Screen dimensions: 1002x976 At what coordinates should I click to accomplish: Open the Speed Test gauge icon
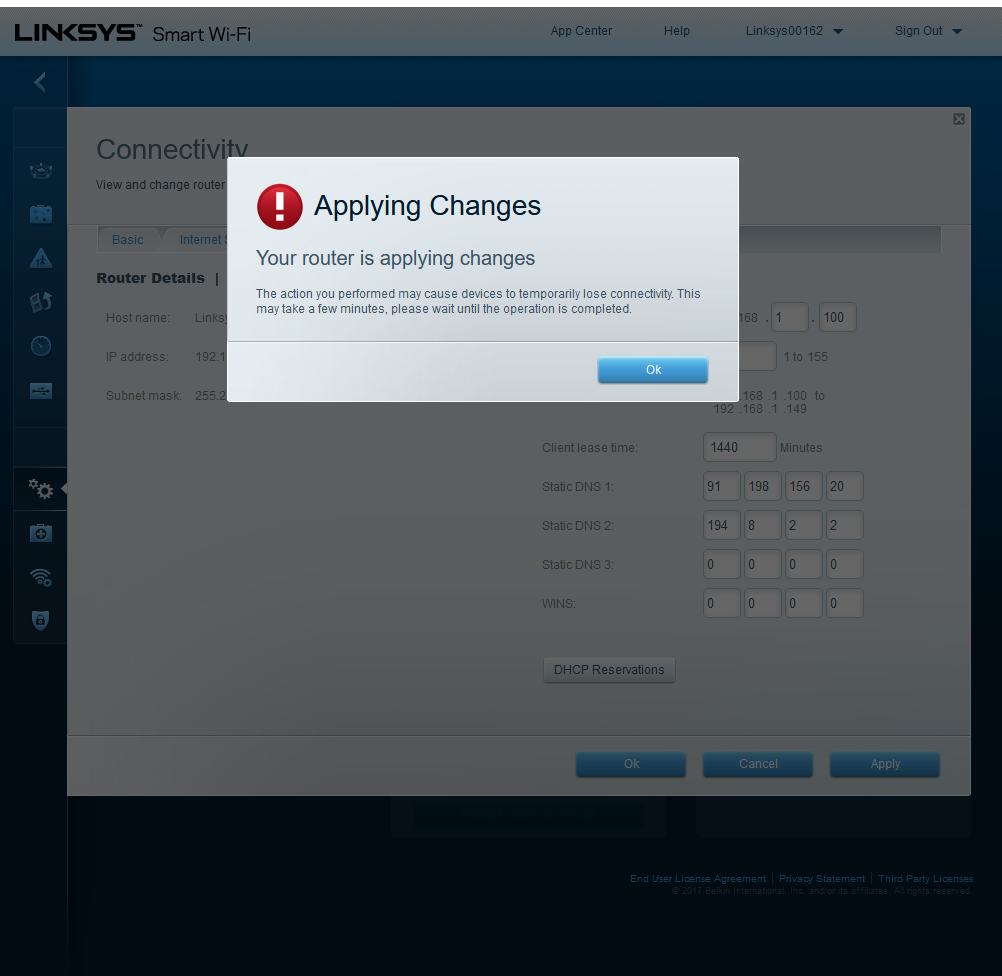41,346
